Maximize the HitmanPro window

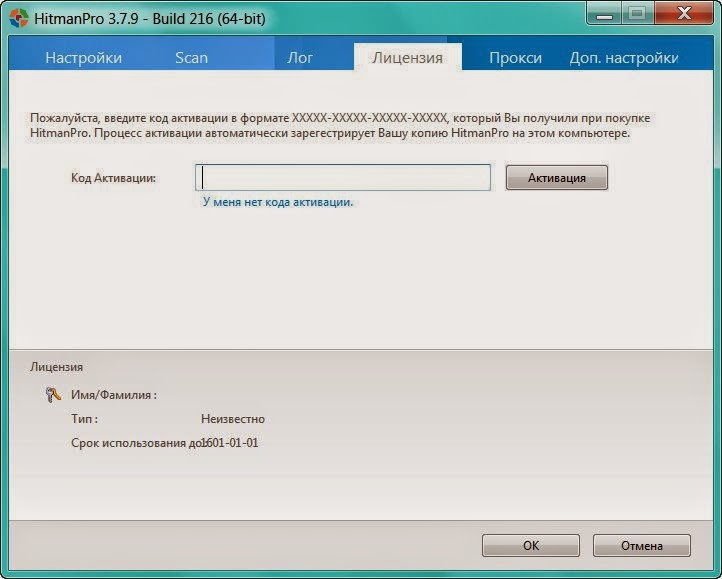637,14
